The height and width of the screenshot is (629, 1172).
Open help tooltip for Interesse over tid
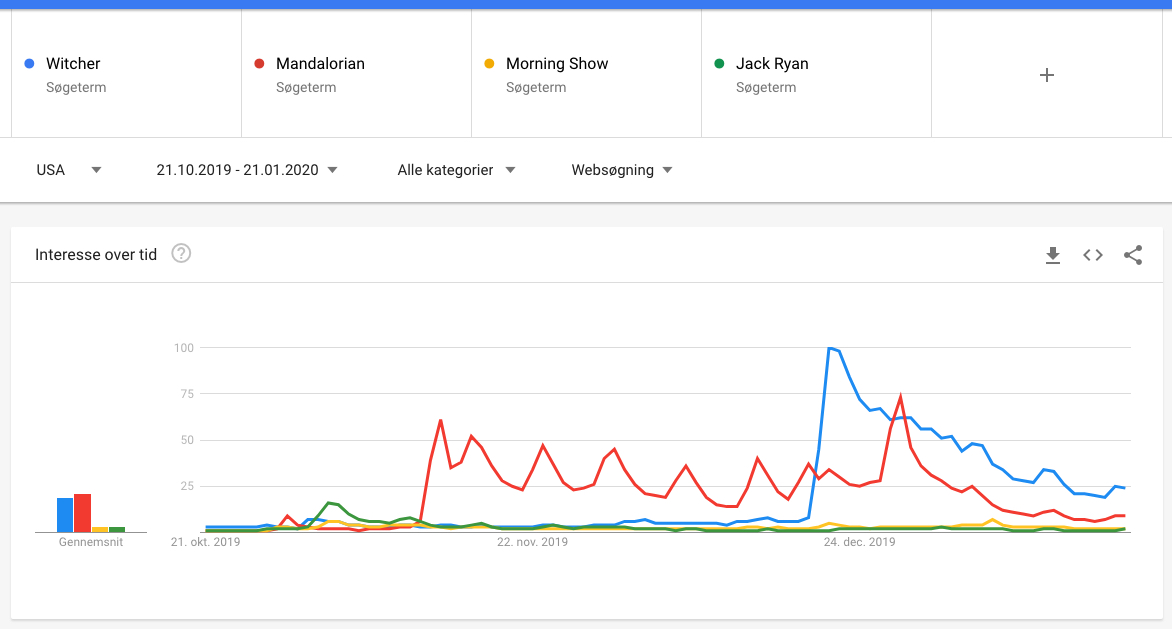pos(181,254)
